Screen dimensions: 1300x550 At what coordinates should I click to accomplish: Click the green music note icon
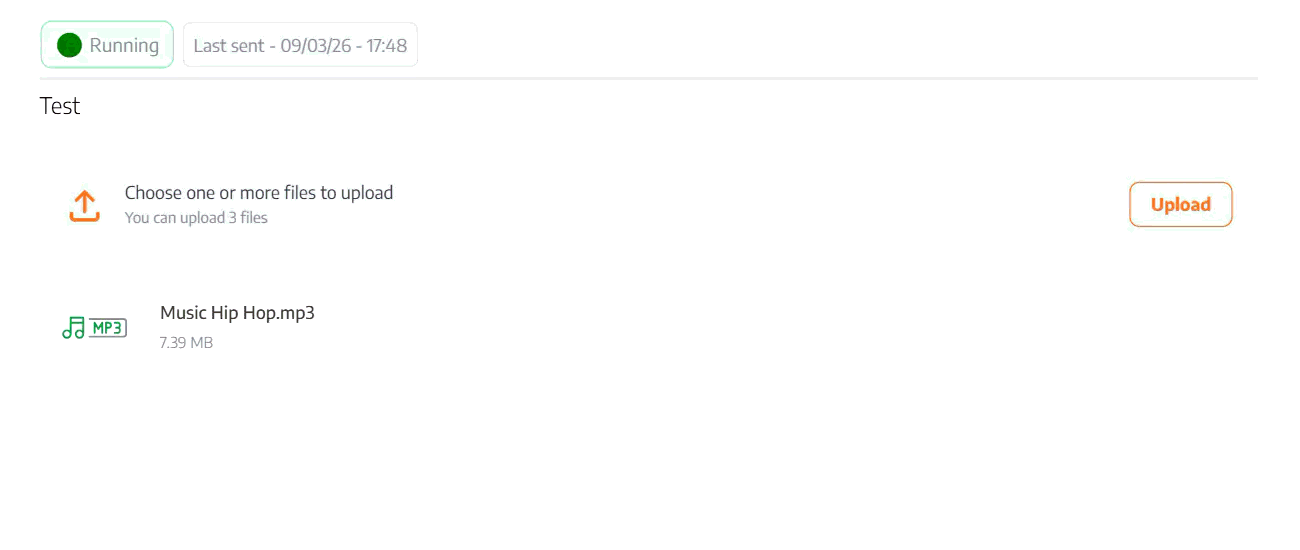[x=73, y=328]
